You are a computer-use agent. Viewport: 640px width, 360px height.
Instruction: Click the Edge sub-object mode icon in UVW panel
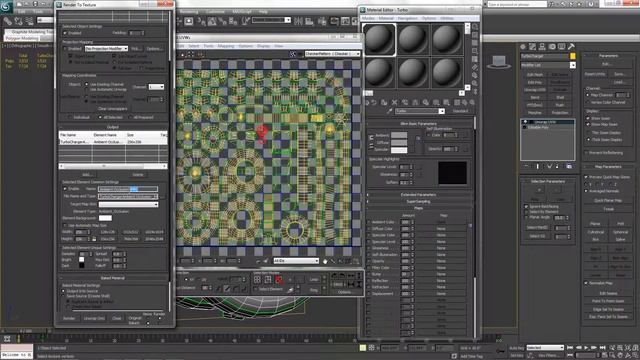click(x=268, y=280)
